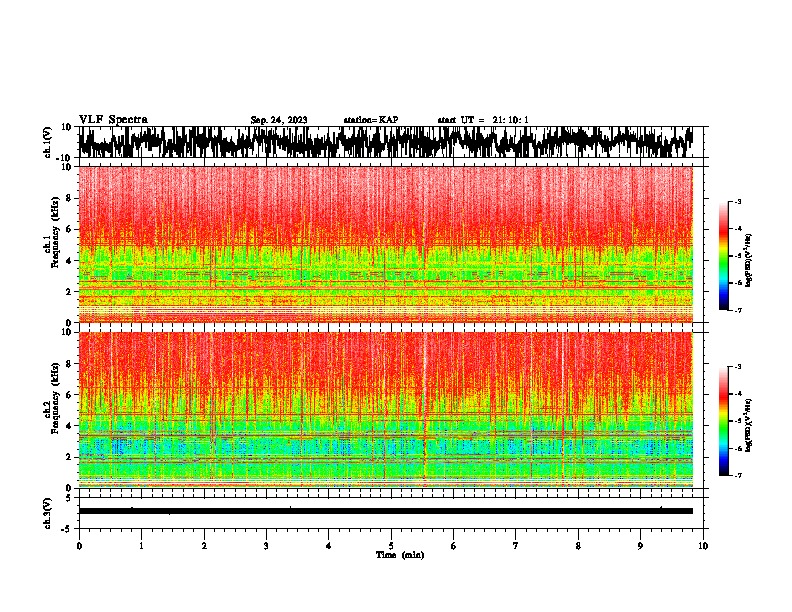
Task: Click the "Time (min)" axis label
Action: click(400, 555)
